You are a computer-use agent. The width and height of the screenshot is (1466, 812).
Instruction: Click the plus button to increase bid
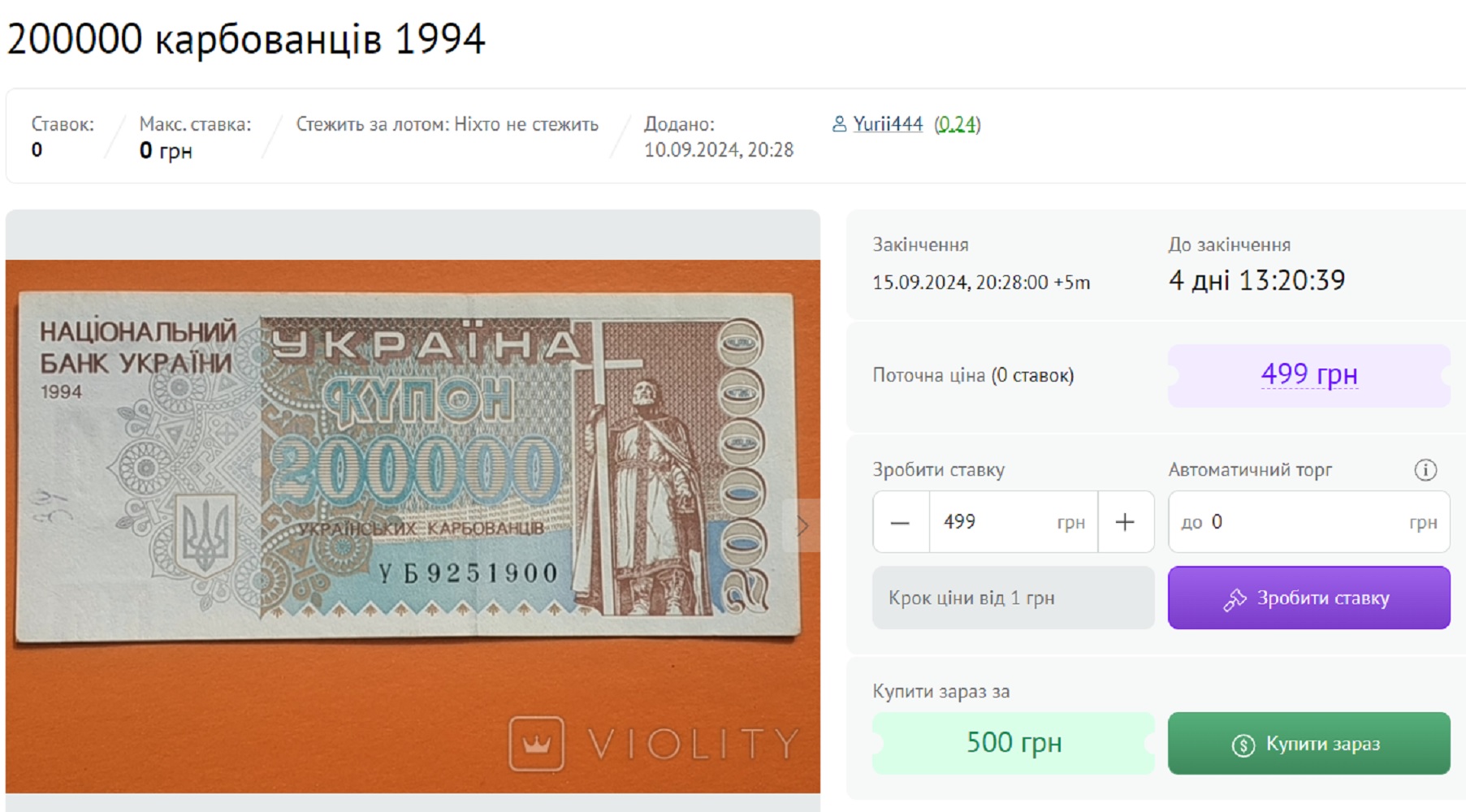click(x=1126, y=522)
